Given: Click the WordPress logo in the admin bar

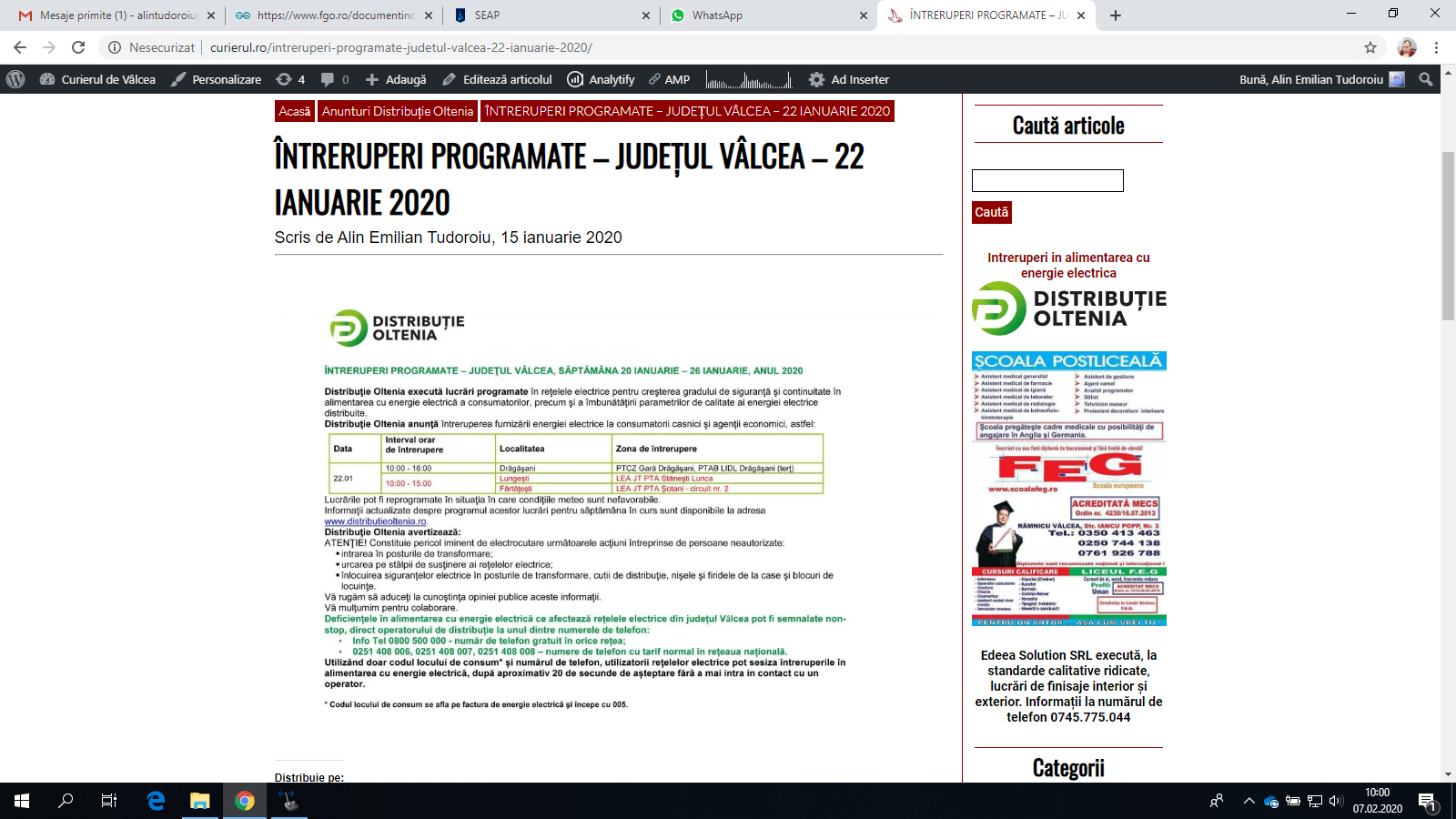Looking at the screenshot, I should [x=15, y=79].
